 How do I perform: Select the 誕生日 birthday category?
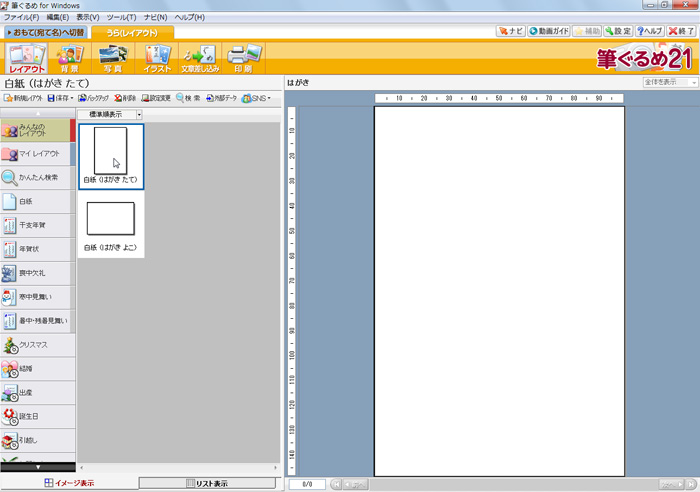pos(37,415)
